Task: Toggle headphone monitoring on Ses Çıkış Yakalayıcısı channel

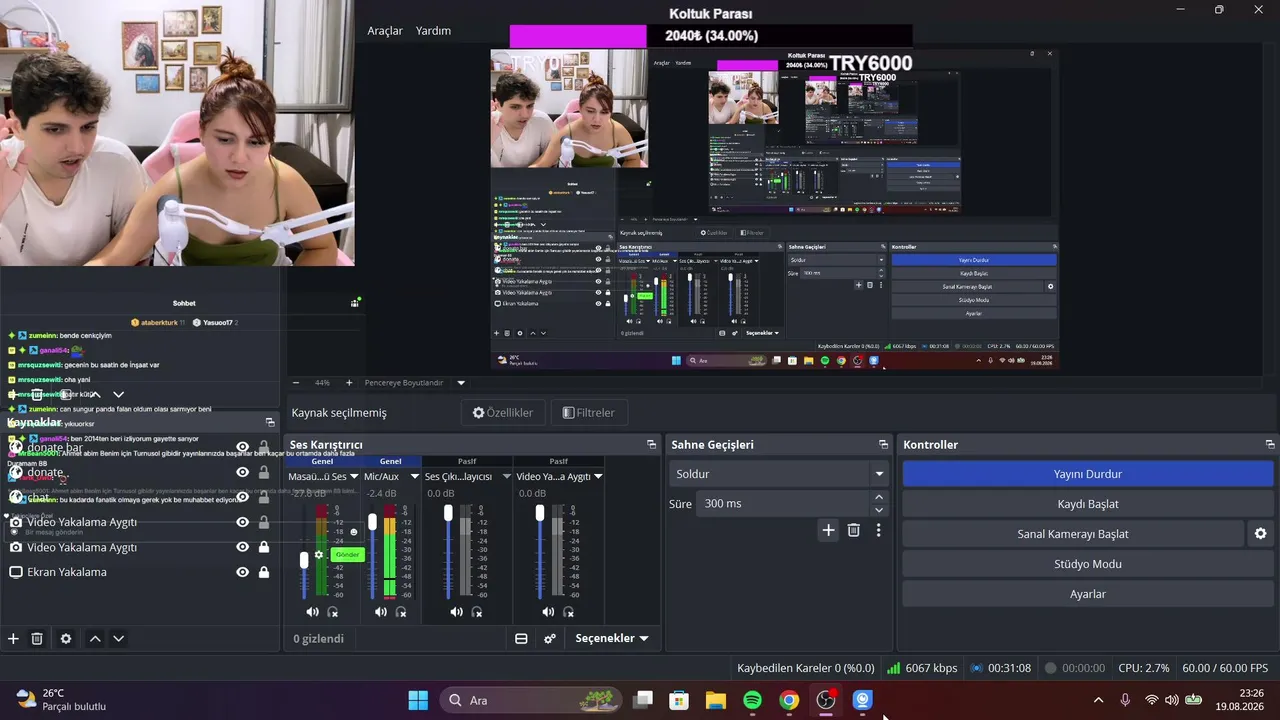Action: (x=477, y=612)
